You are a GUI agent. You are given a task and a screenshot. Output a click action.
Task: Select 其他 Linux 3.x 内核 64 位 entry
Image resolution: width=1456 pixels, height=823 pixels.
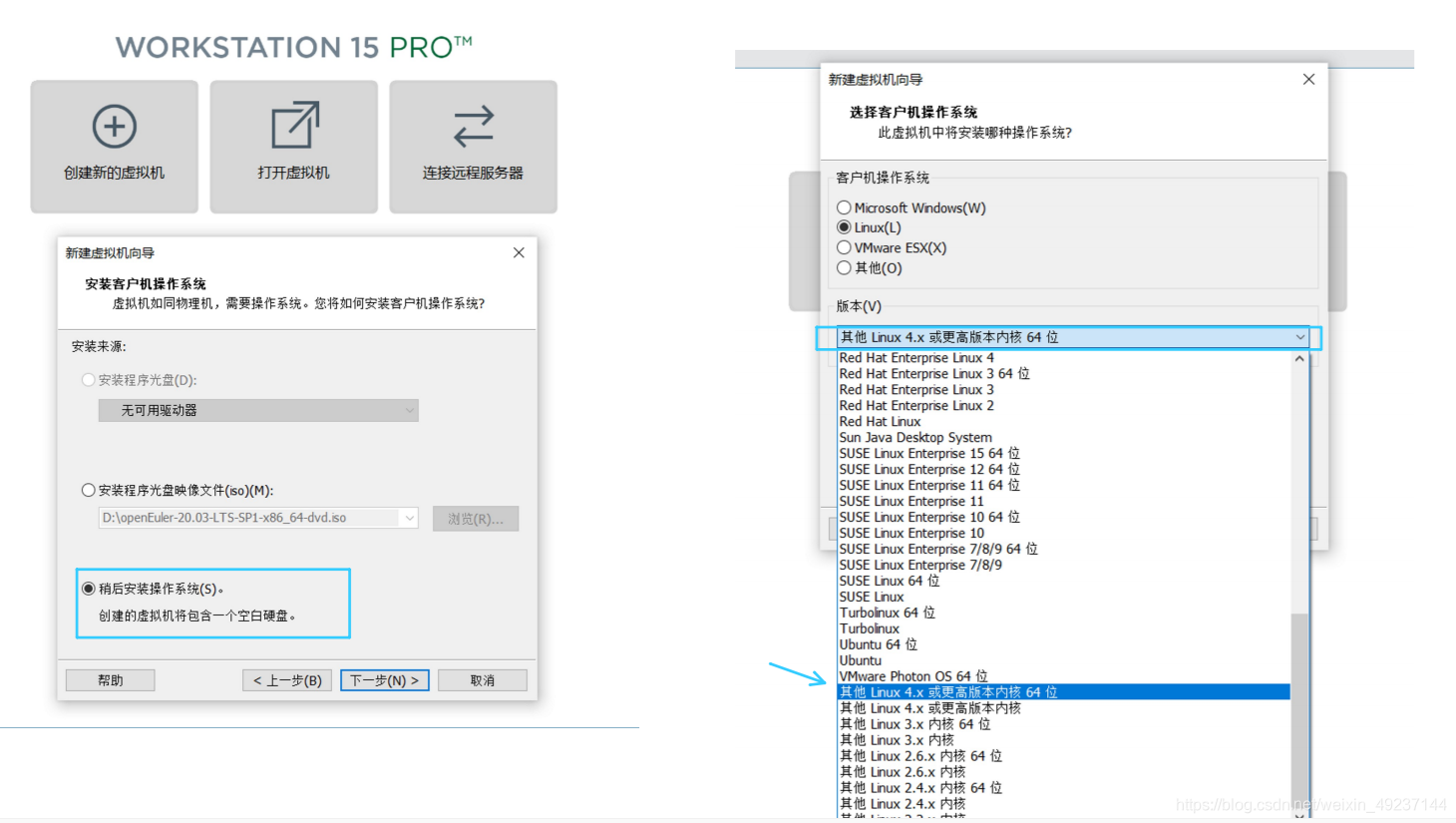pos(1064,724)
